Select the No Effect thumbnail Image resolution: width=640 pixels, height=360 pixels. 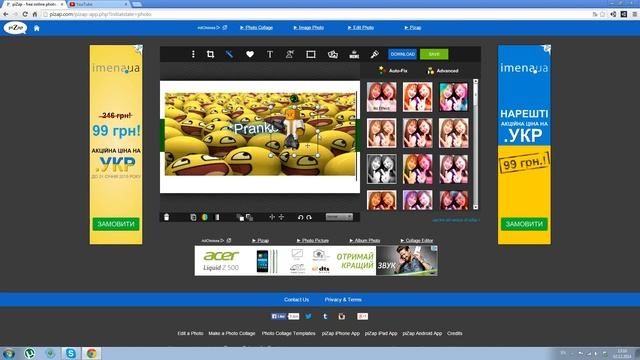(x=381, y=97)
